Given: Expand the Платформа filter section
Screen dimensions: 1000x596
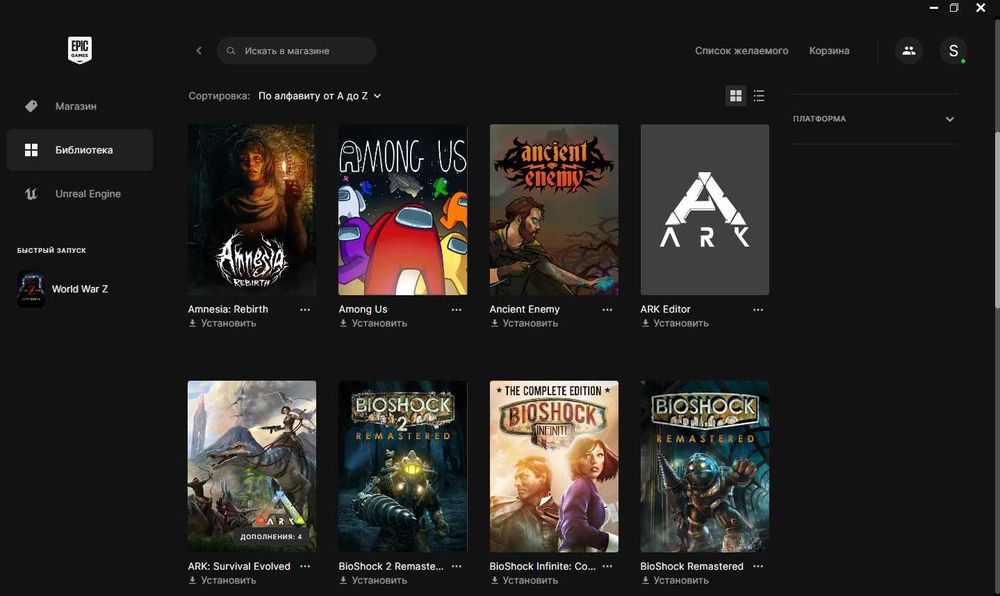Looking at the screenshot, I should (874, 119).
